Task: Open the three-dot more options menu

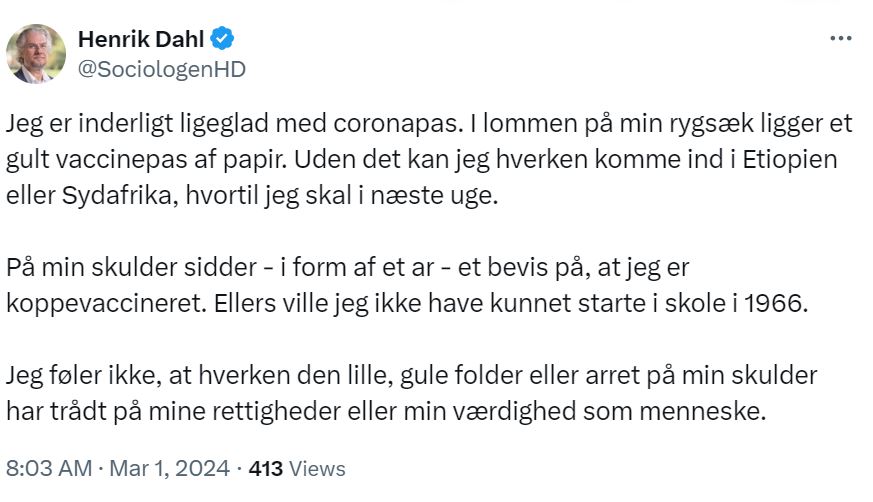Action: pos(841,39)
